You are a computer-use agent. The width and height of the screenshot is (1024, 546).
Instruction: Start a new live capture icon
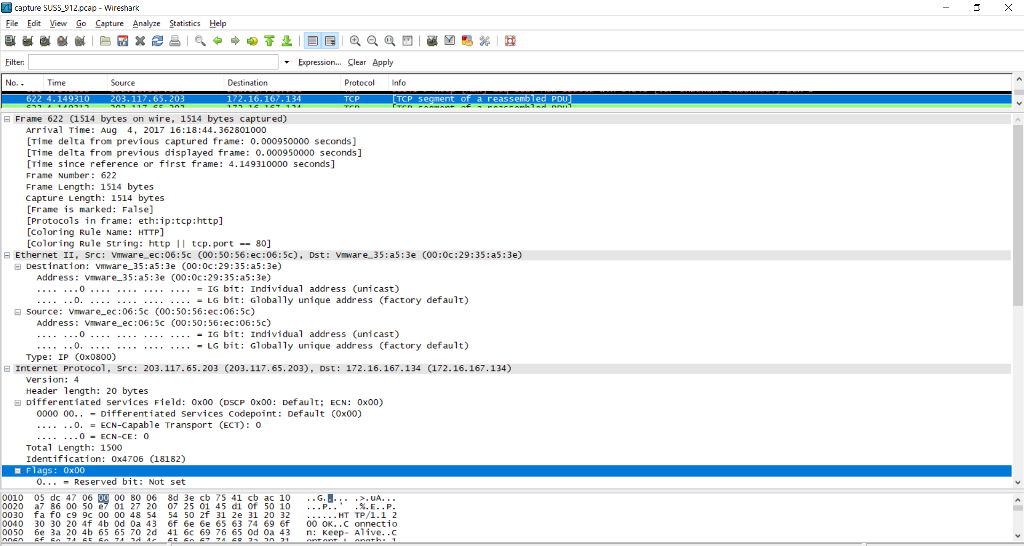(45, 40)
